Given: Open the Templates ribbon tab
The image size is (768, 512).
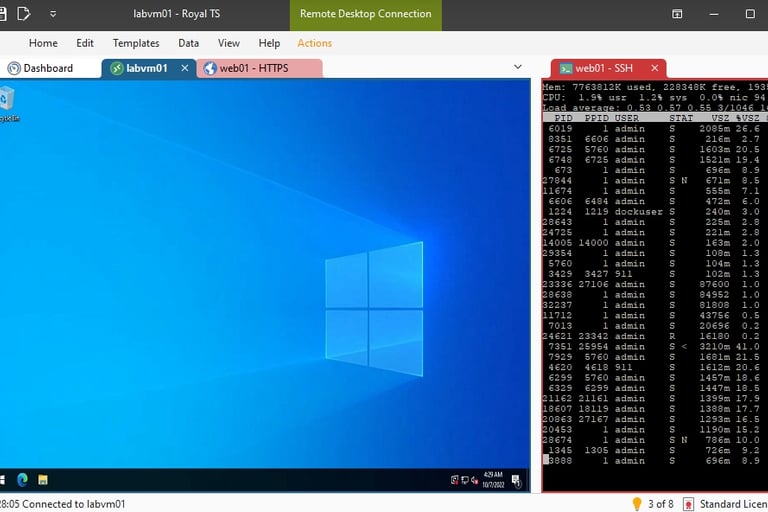Looking at the screenshot, I should tap(136, 43).
